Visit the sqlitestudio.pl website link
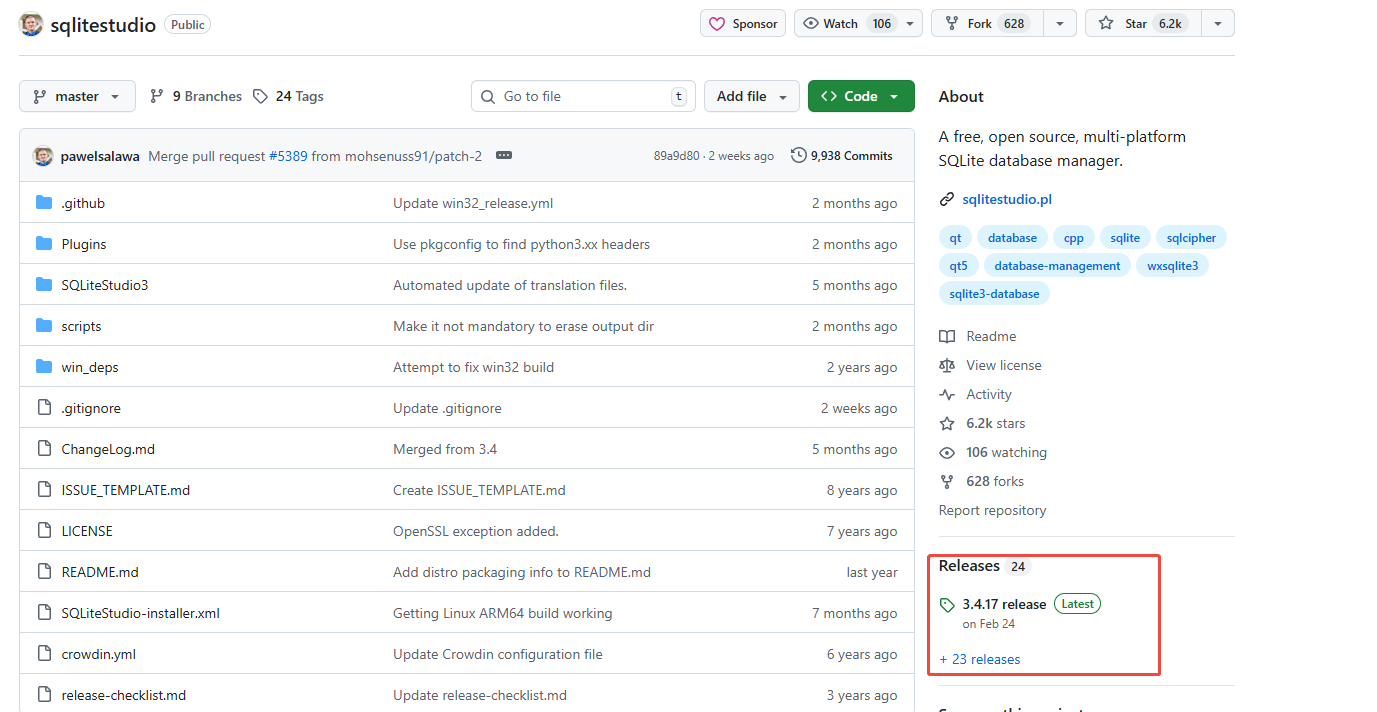This screenshot has height=712, width=1377. 1007,200
